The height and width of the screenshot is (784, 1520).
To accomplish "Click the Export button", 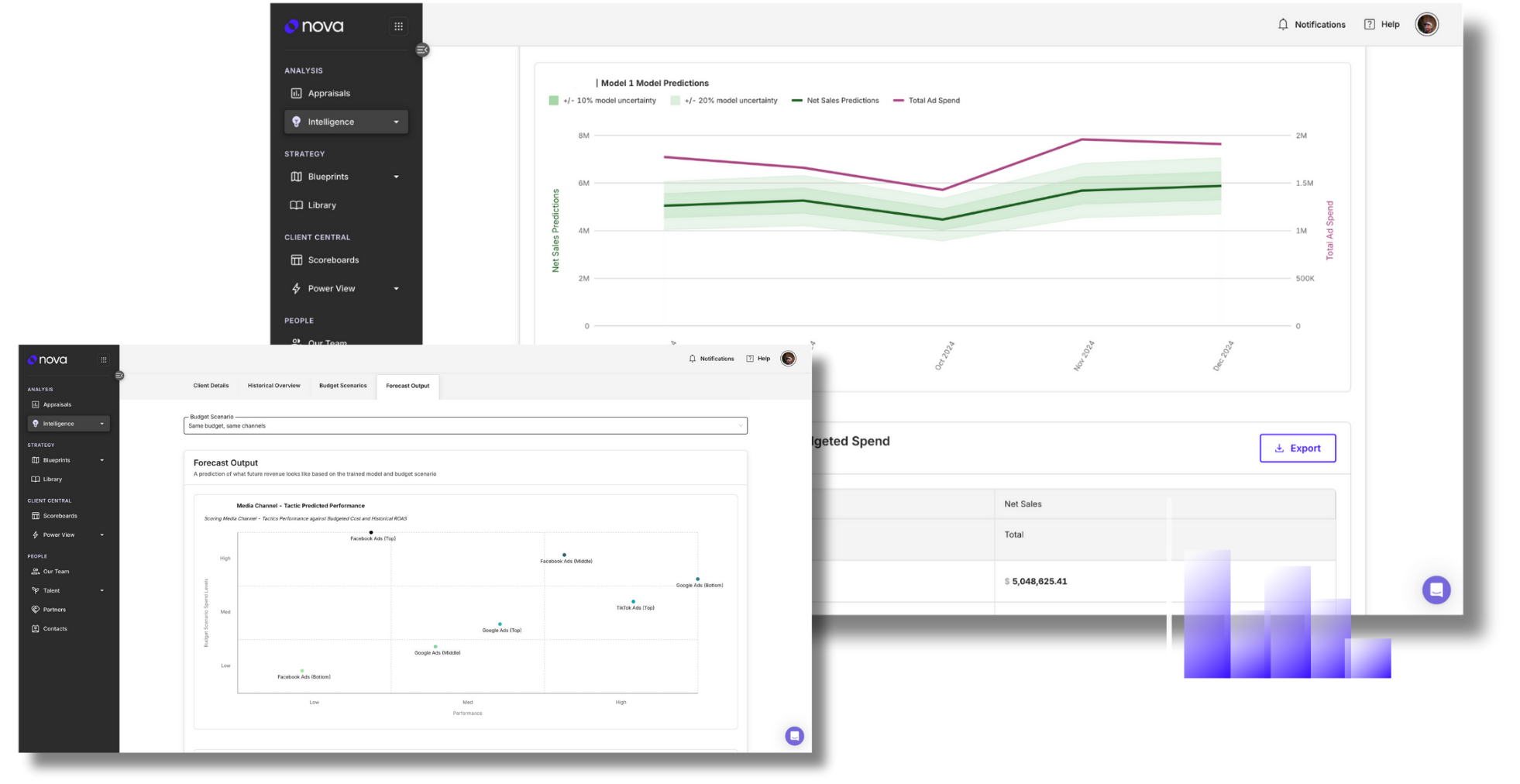I will [1297, 449].
